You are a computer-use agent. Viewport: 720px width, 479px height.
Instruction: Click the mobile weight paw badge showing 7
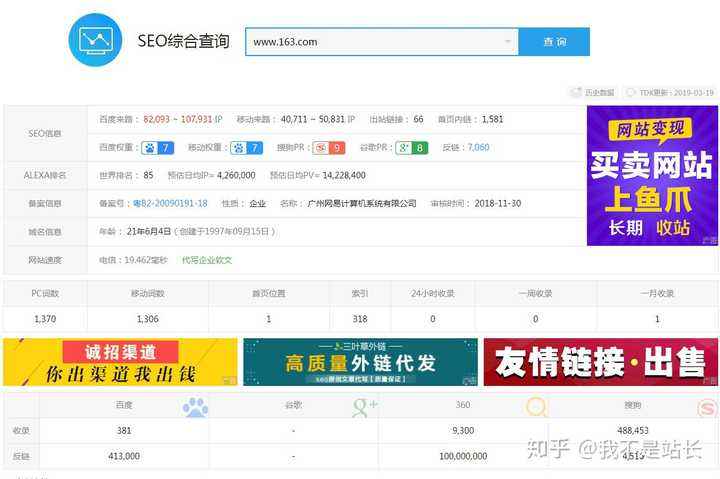[x=247, y=147]
